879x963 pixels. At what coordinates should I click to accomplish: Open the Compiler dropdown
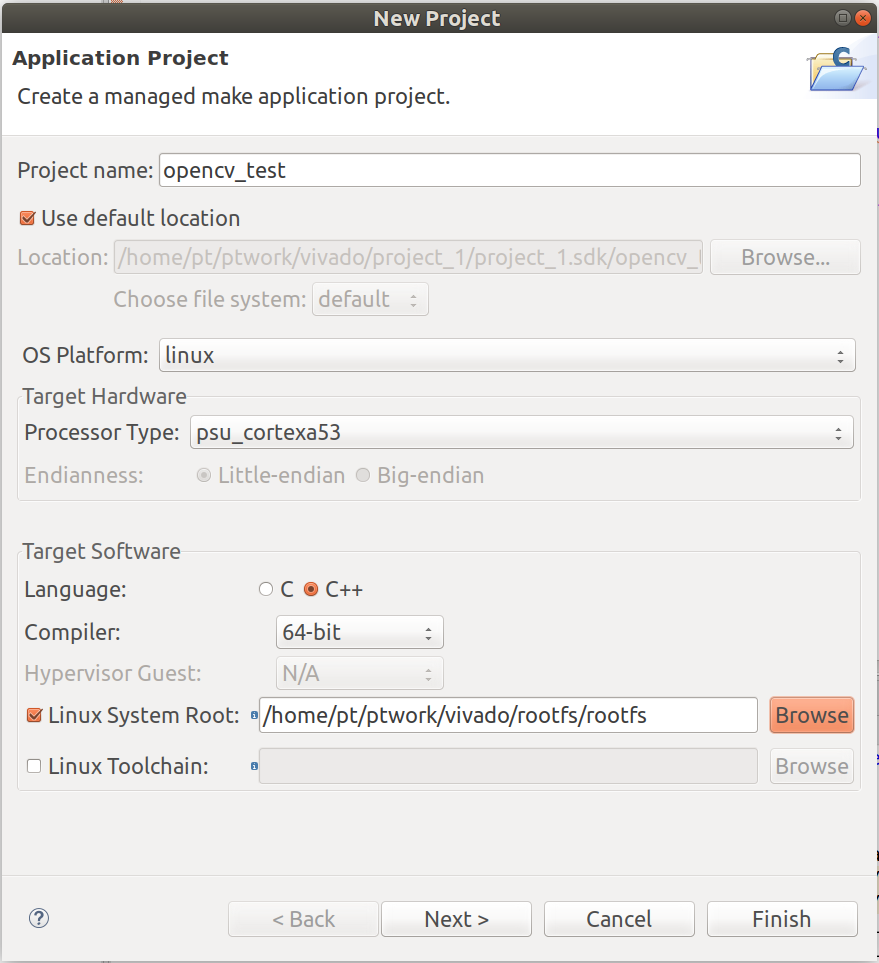click(359, 631)
